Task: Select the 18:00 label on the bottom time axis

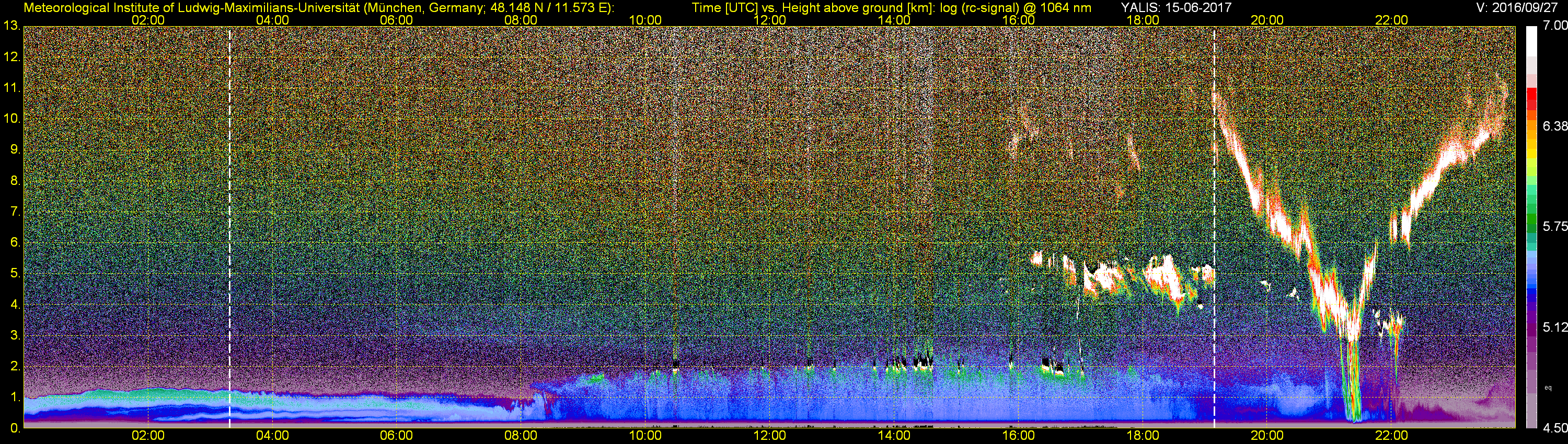Action: (1143, 436)
